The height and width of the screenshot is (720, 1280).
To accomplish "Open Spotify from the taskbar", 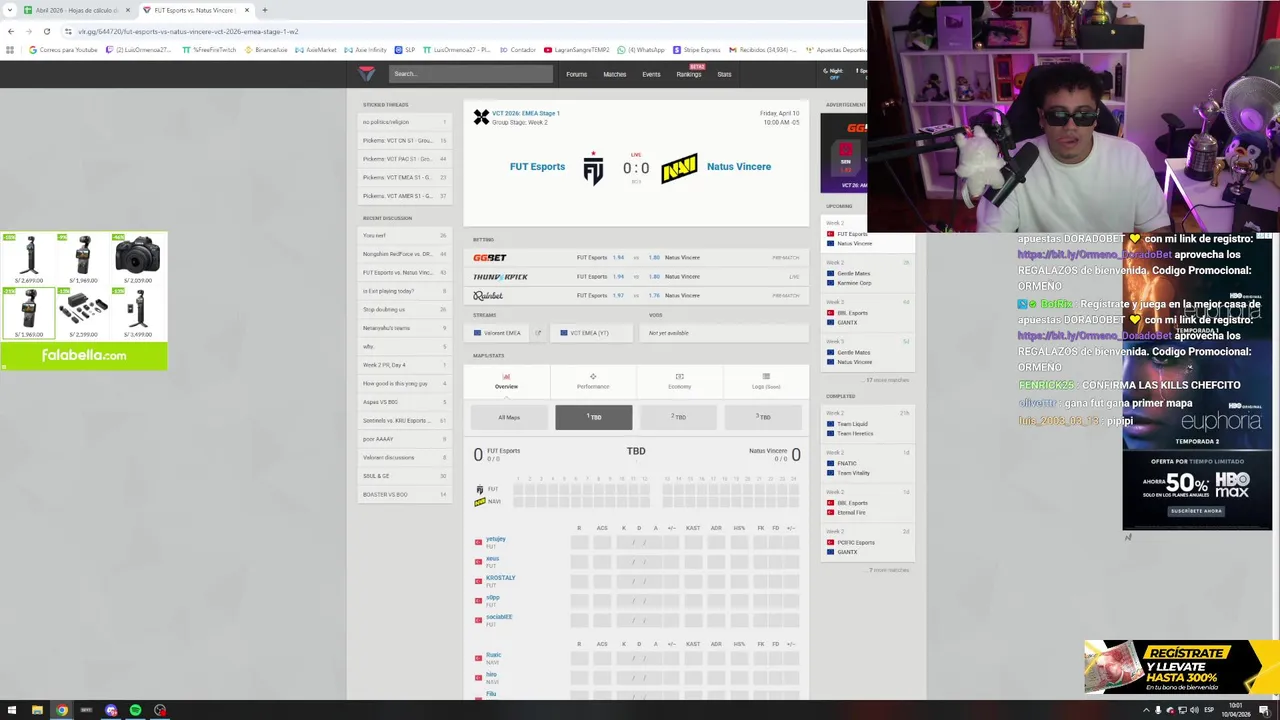I will tap(135, 710).
